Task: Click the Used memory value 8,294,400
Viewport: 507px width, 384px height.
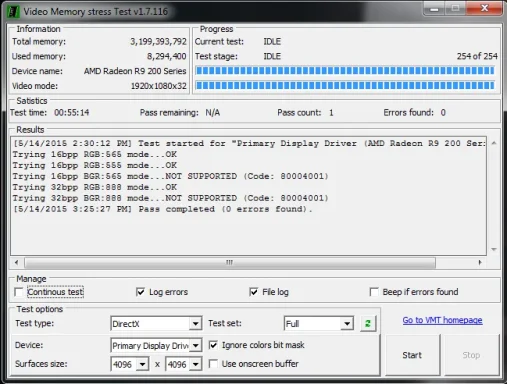Action: tap(167, 56)
